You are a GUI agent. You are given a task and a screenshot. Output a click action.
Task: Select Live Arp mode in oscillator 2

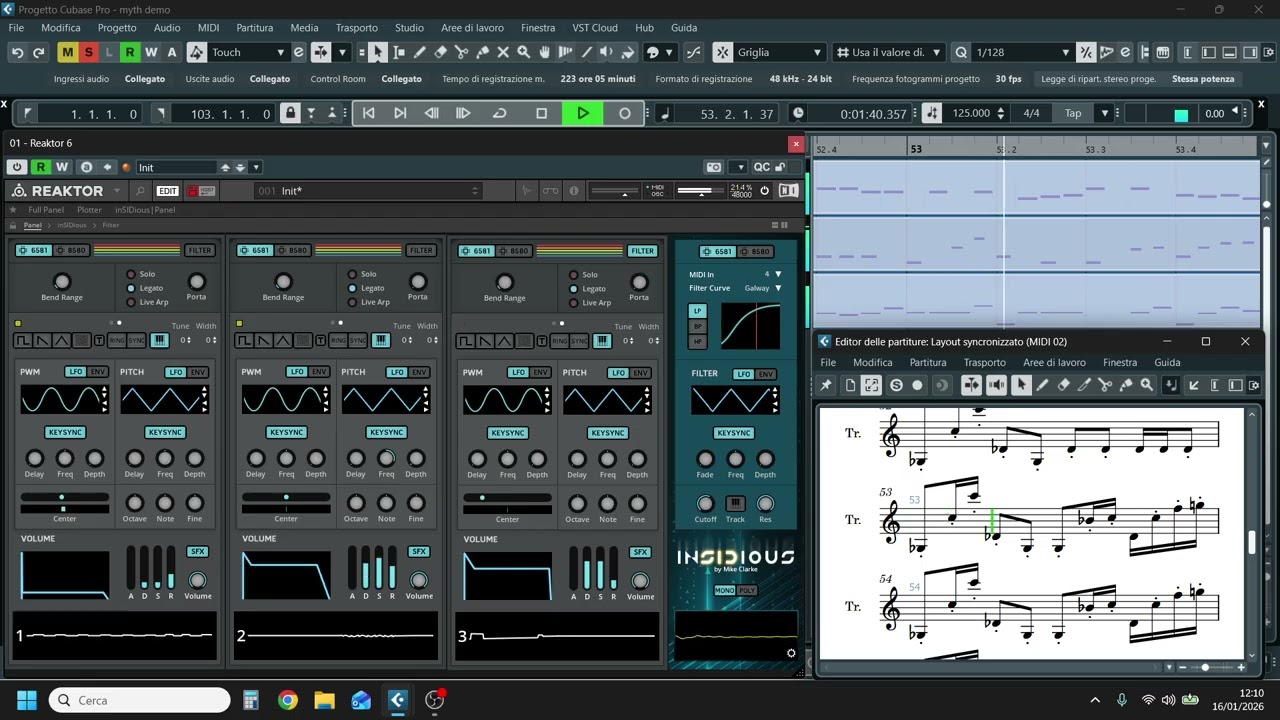(x=352, y=302)
